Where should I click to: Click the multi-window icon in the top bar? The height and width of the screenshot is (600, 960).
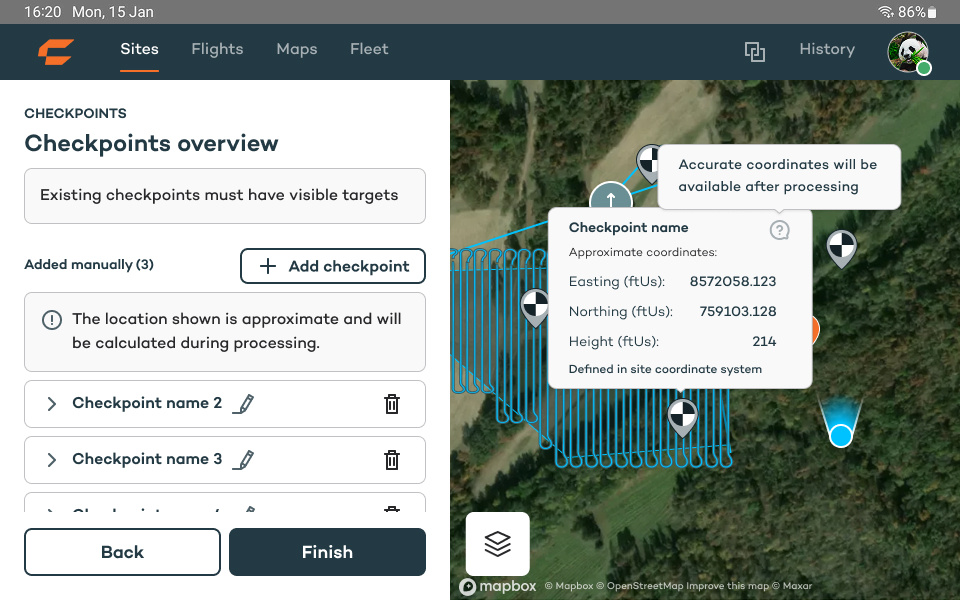pos(755,51)
